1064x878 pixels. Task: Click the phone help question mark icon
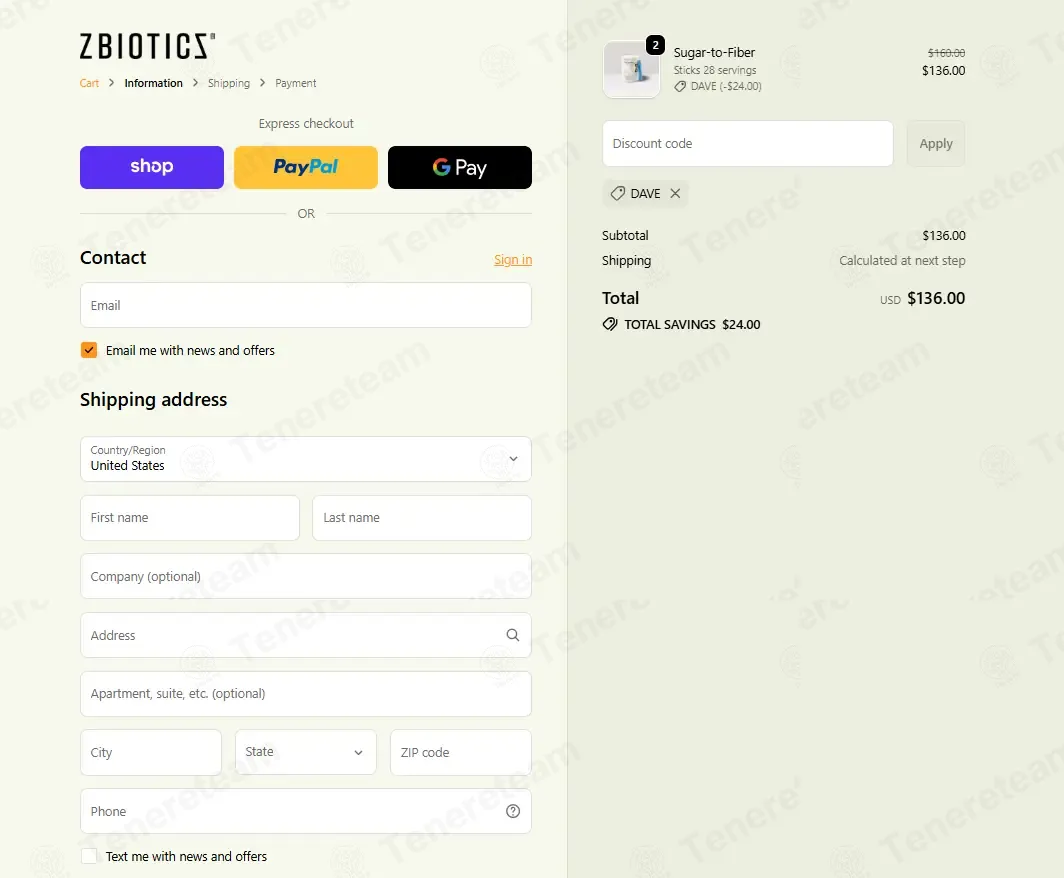[513, 811]
